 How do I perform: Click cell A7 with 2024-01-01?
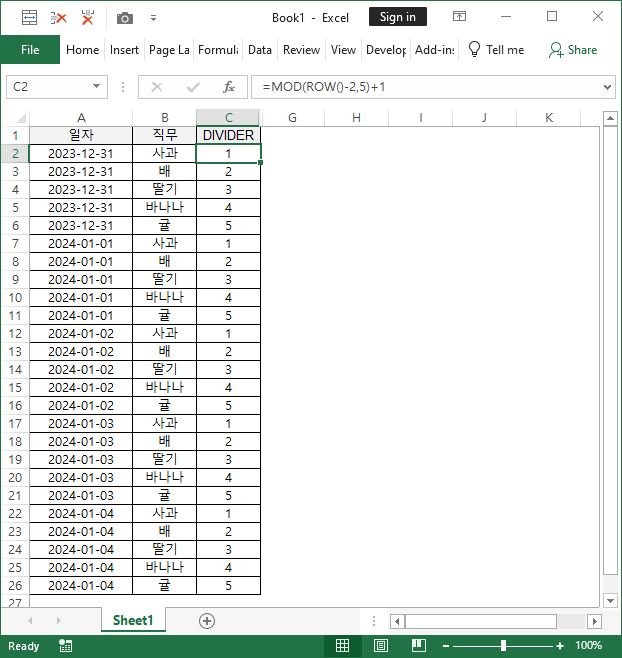81,243
